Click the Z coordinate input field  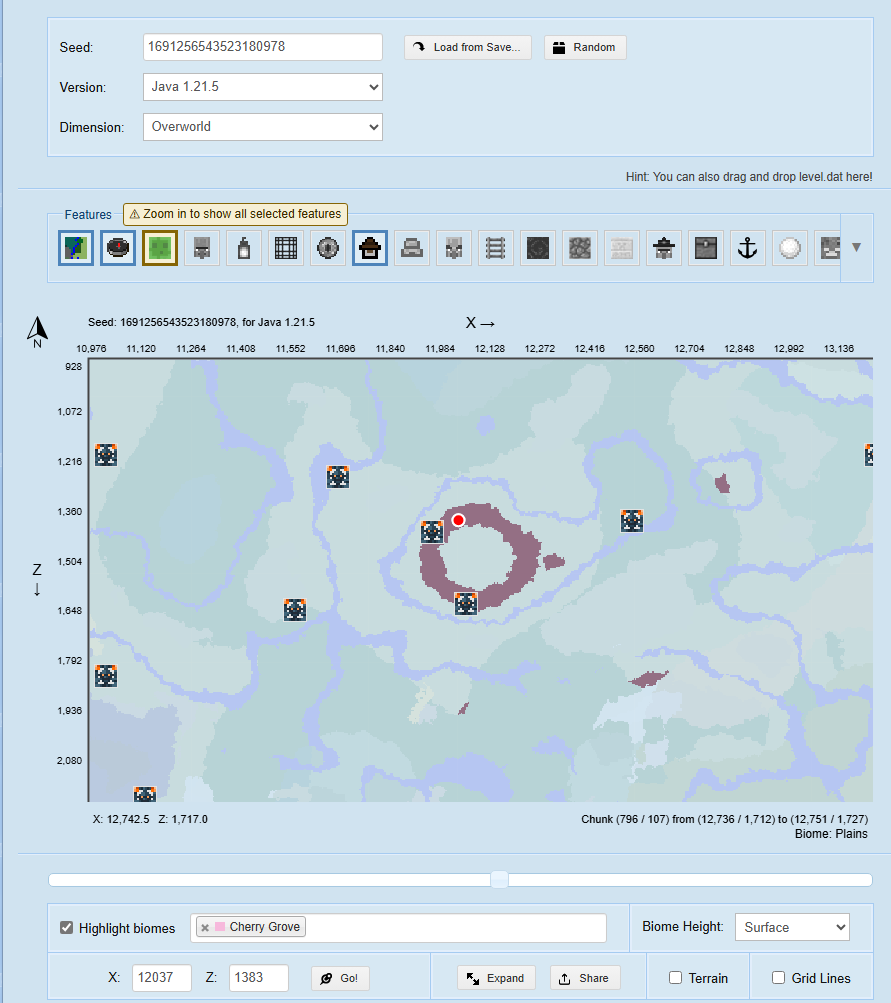(x=259, y=977)
